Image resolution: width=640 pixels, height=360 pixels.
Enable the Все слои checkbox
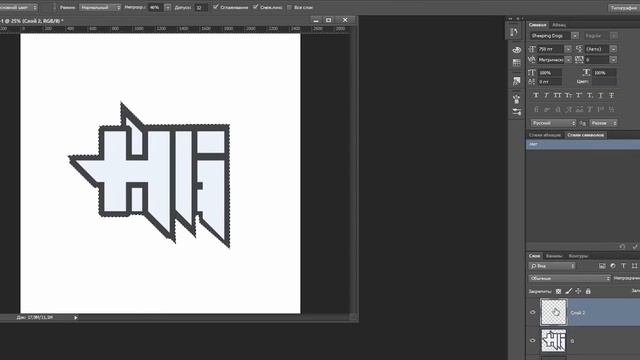tap(289, 7)
